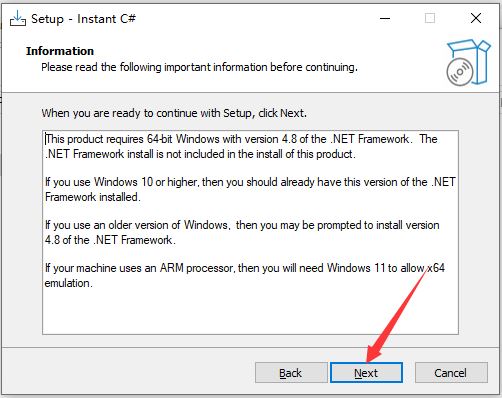Click the red arrow annotation pointing to Next
Image resolution: width=502 pixels, height=398 pixels.
(397, 315)
